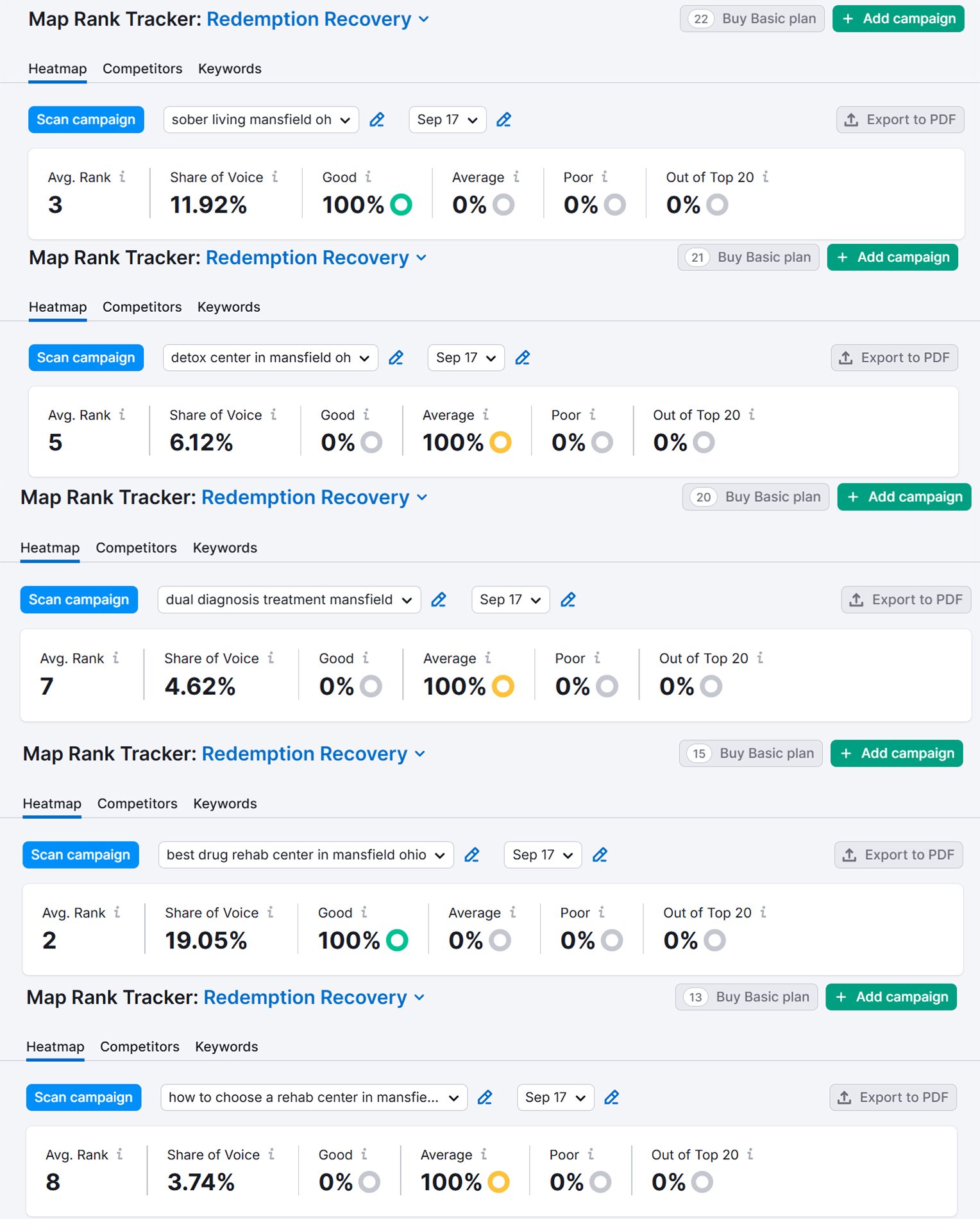Click edit pencil beside 'how to choose a rehab' keyword
The height and width of the screenshot is (1219, 980).
(486, 1098)
